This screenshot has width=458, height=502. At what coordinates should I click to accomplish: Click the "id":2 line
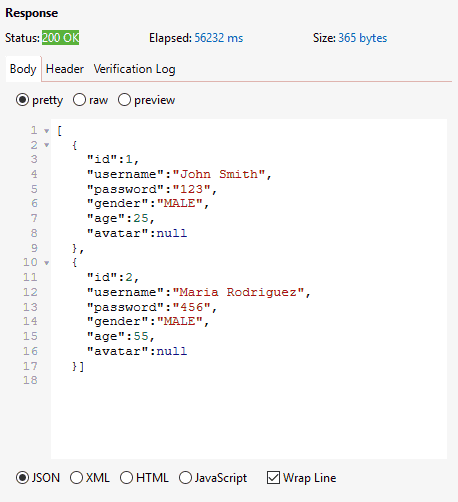point(113,277)
